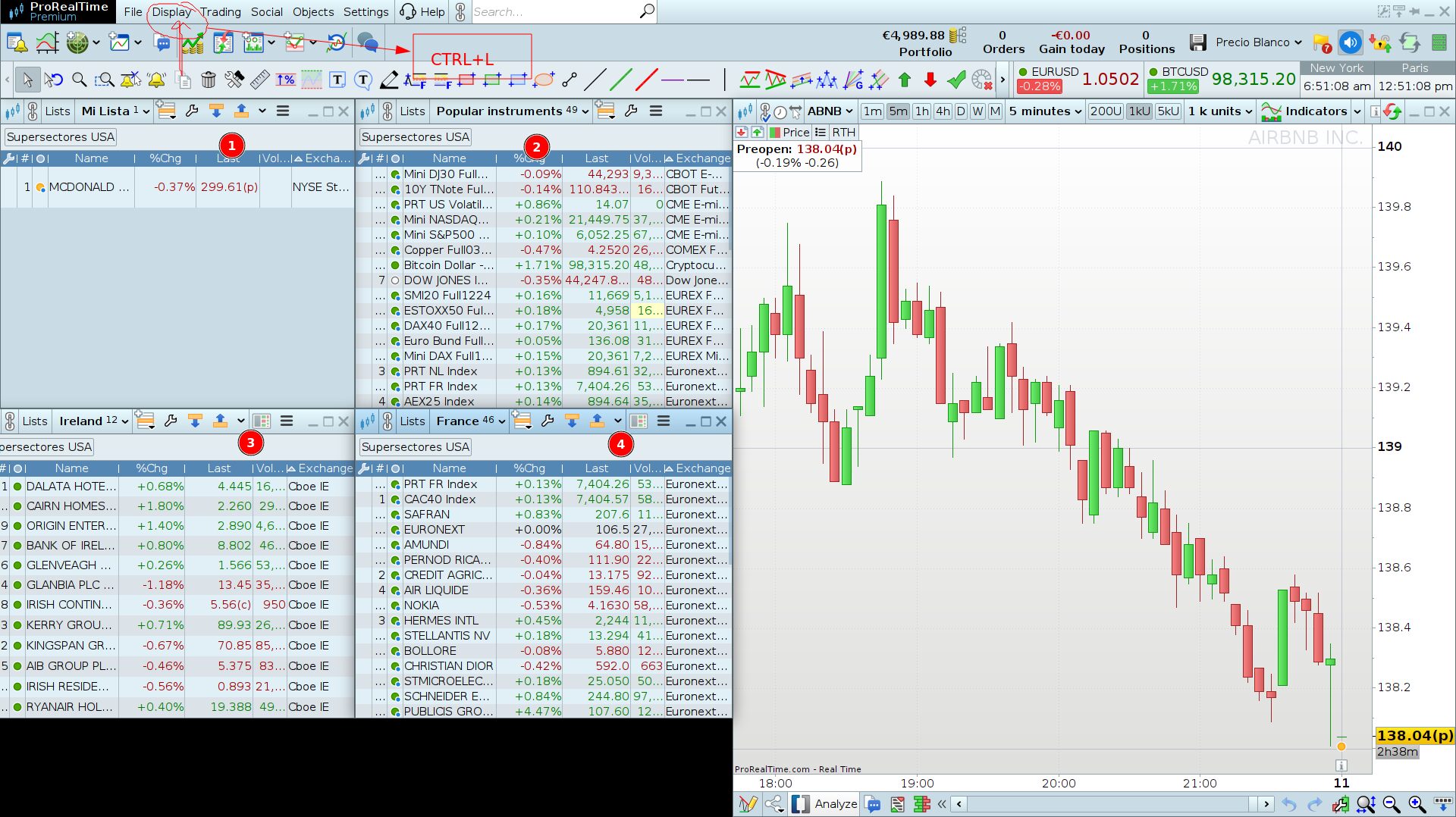Viewport: 1456px width, 817px height.
Task: Switch chart to 4h timeframe
Action: tap(943, 111)
